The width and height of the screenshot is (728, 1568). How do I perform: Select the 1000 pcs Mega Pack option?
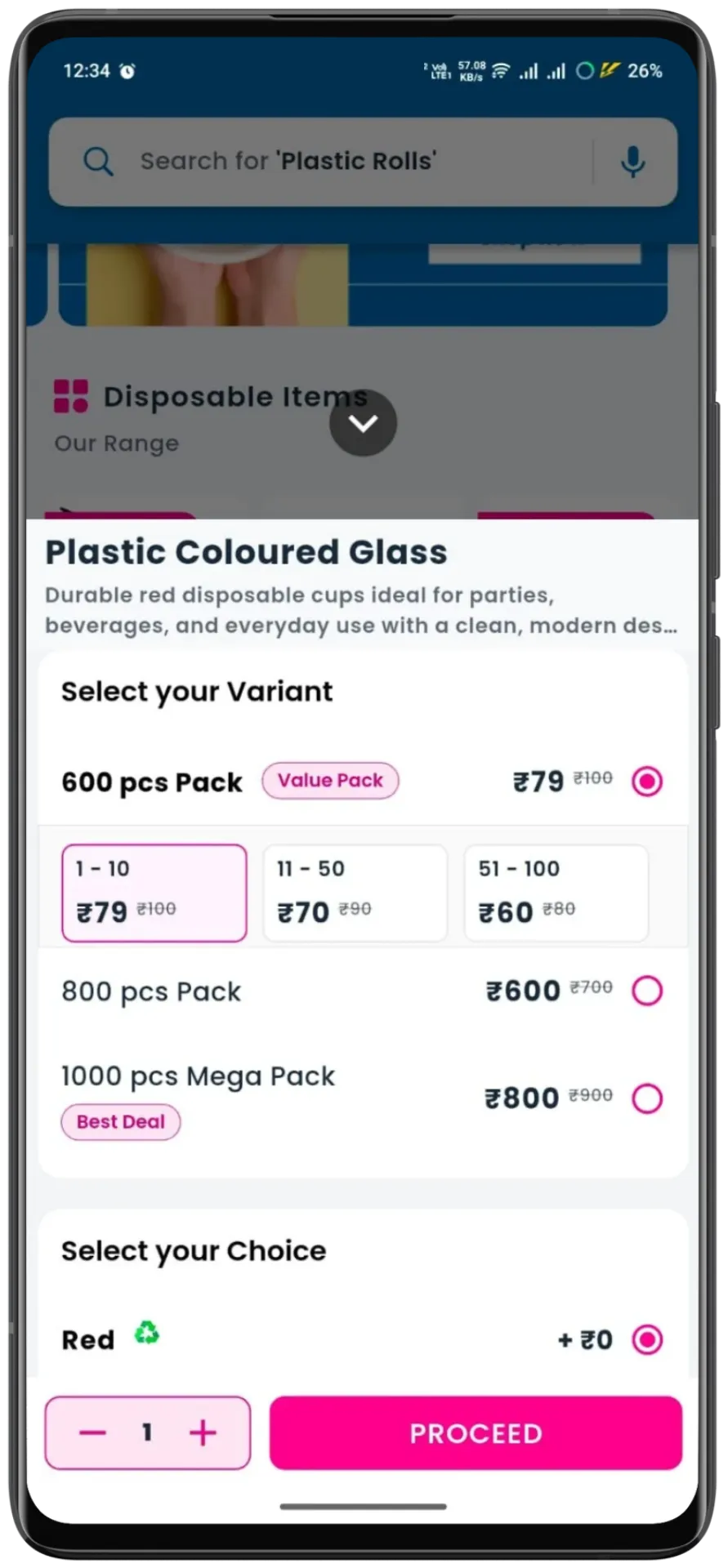pyautogui.click(x=647, y=1098)
